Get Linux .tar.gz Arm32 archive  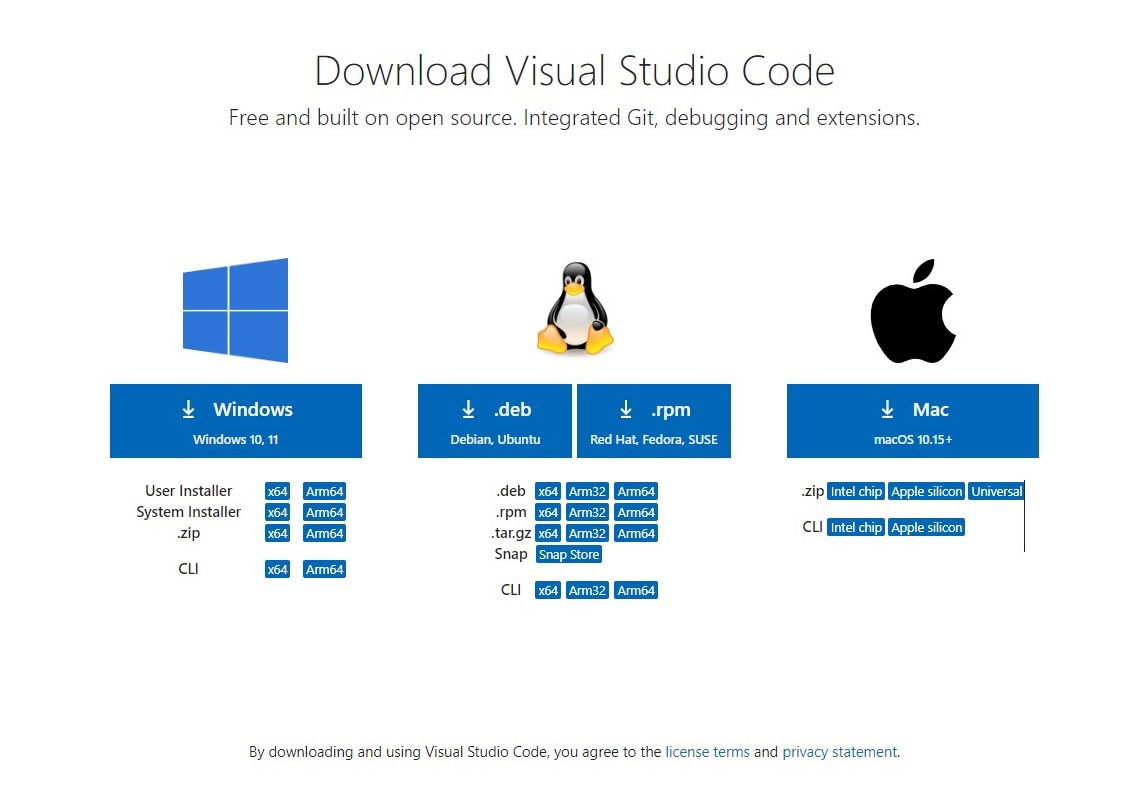pyautogui.click(x=588, y=534)
